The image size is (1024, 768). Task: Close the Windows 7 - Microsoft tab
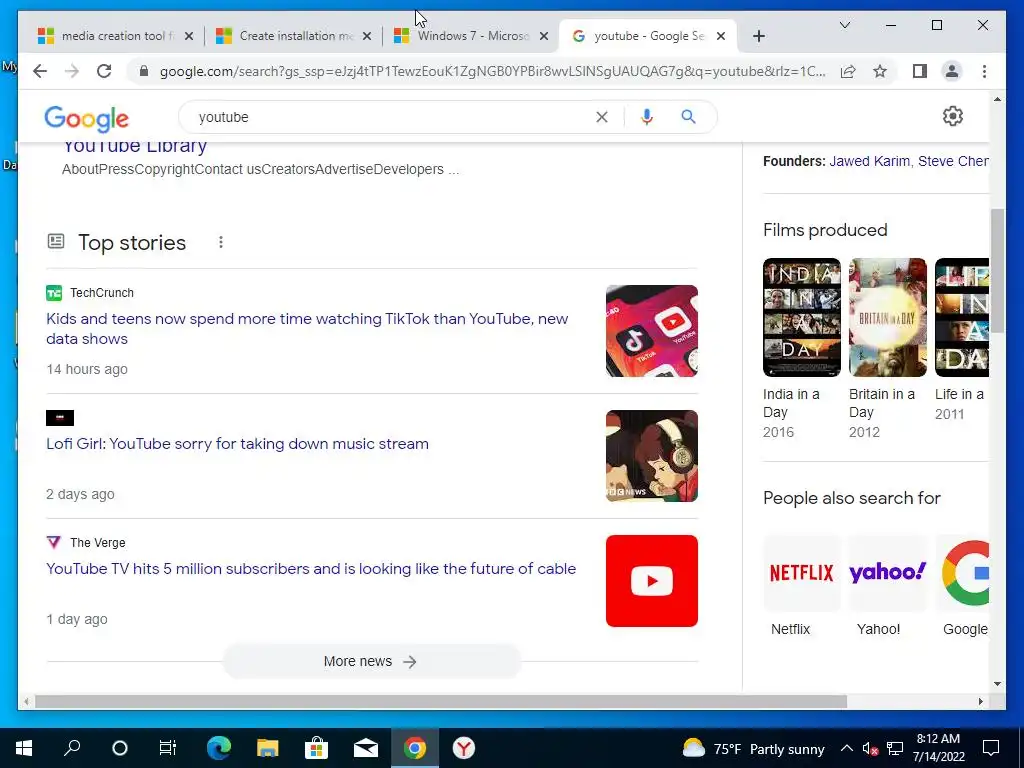pyautogui.click(x=543, y=36)
